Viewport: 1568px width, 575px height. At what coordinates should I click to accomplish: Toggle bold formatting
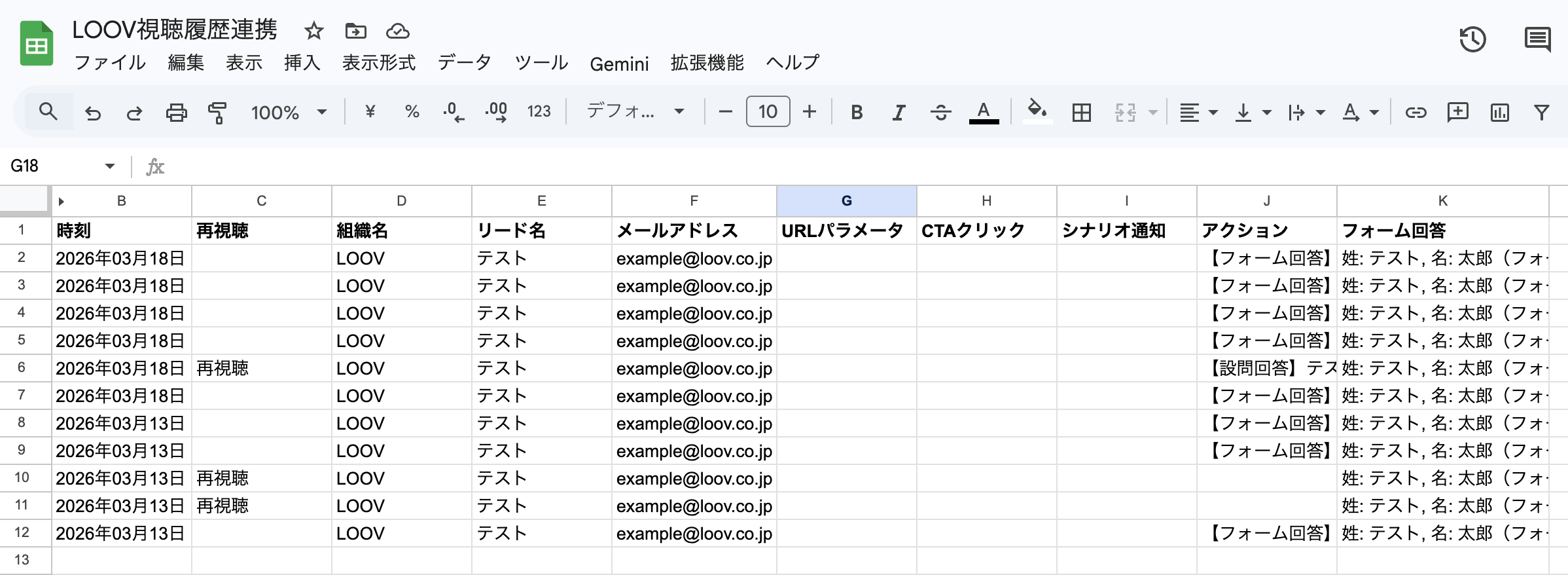coord(856,113)
